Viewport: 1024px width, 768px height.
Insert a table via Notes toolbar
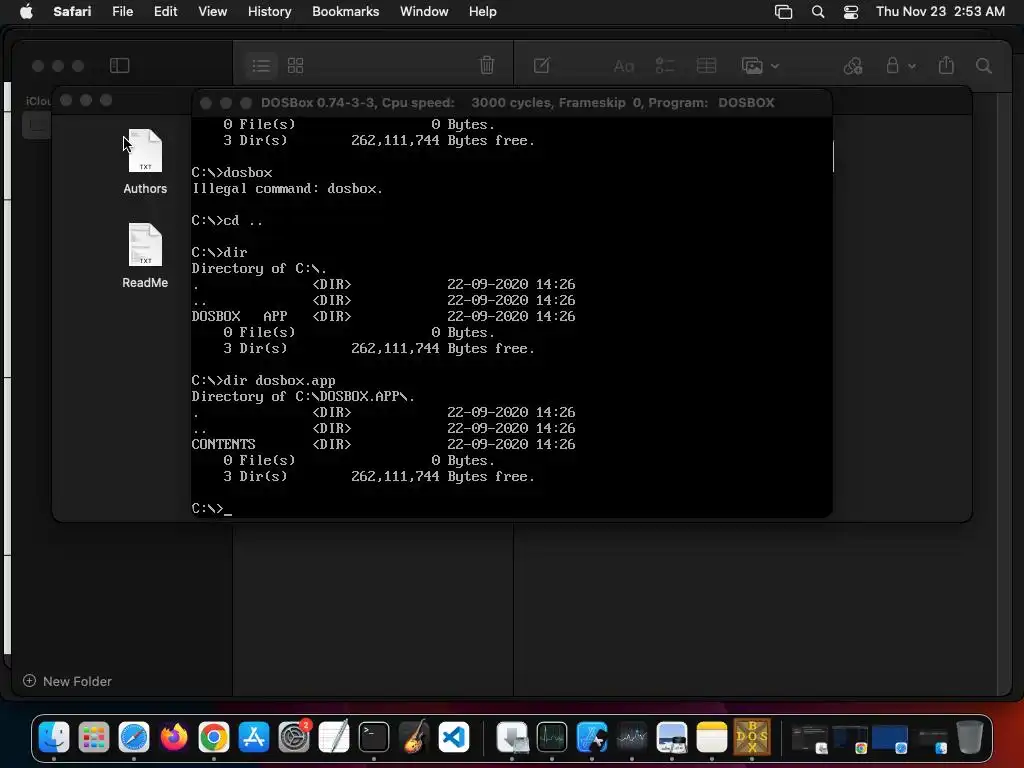point(707,65)
